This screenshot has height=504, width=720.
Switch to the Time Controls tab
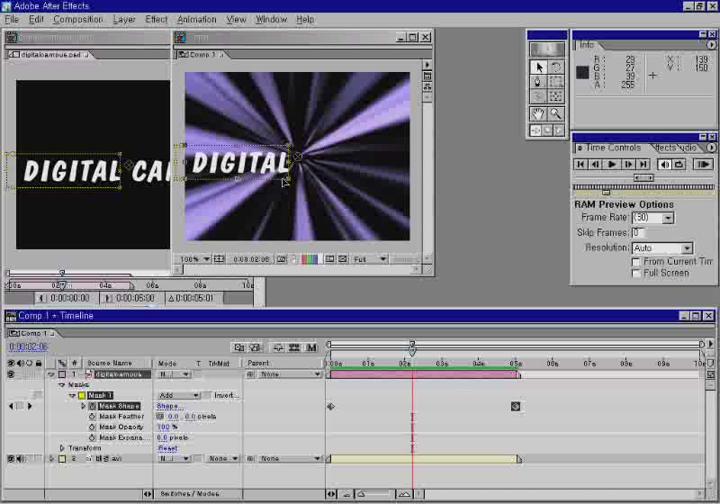613,148
